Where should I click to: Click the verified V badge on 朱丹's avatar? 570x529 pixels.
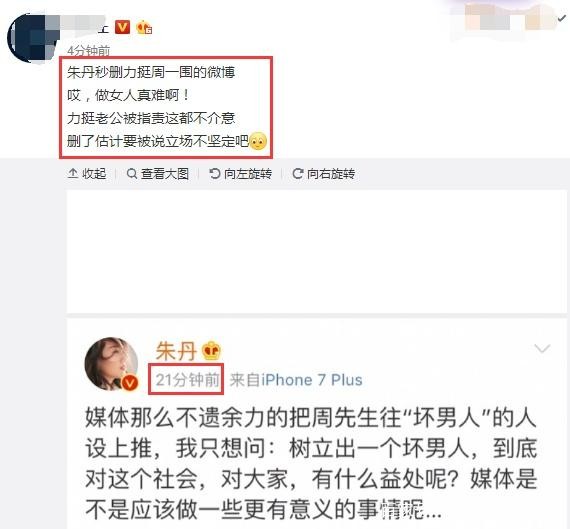pyautogui.click(x=130, y=382)
